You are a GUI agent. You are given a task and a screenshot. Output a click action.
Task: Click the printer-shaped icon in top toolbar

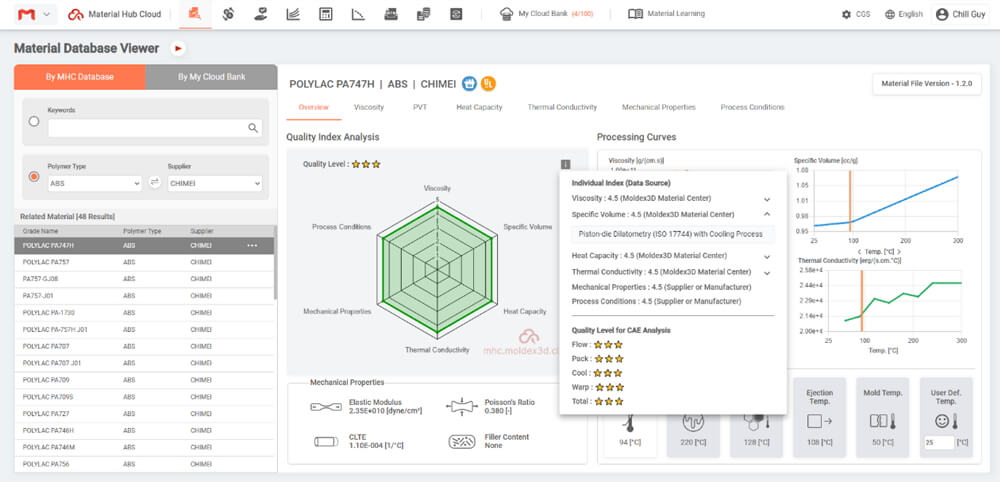pos(391,14)
